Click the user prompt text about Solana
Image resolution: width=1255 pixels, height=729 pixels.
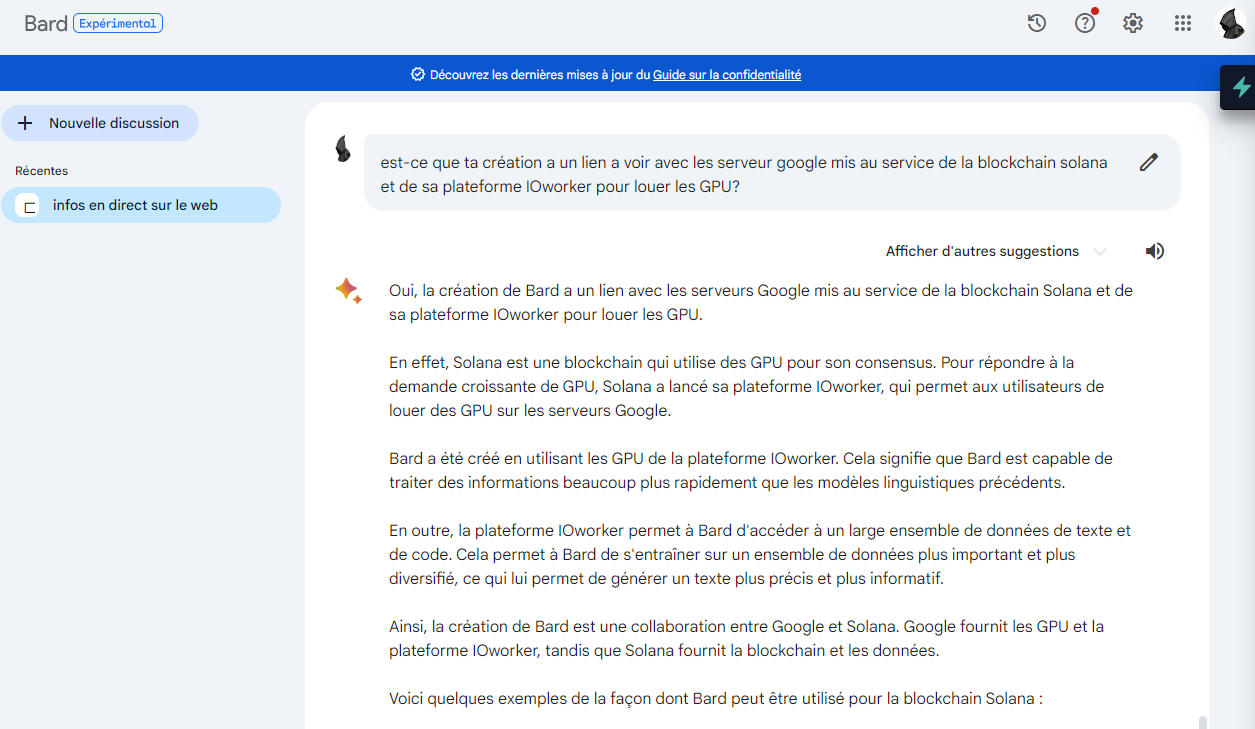(x=744, y=174)
